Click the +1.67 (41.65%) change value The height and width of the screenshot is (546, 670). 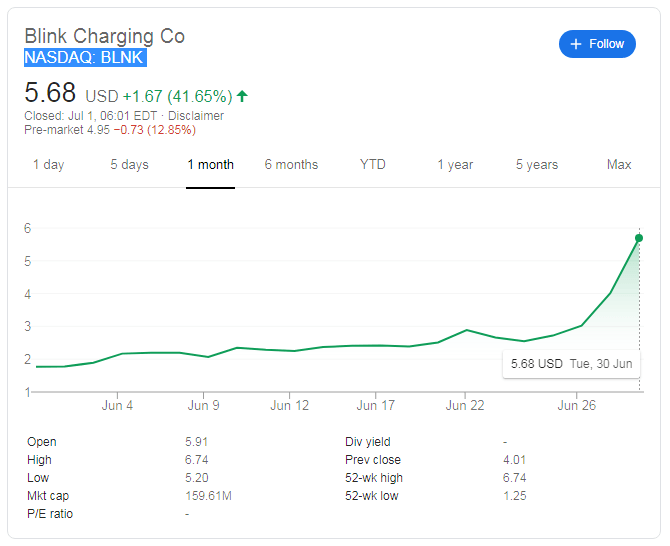click(x=177, y=97)
